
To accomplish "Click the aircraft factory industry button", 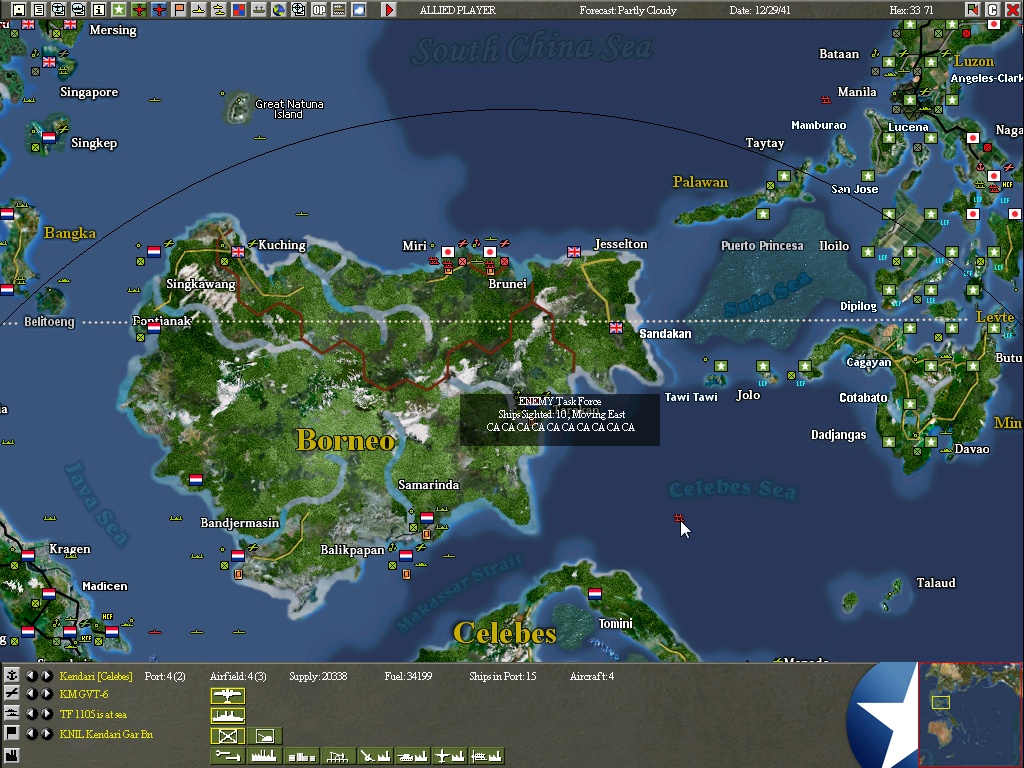I will tap(449, 756).
